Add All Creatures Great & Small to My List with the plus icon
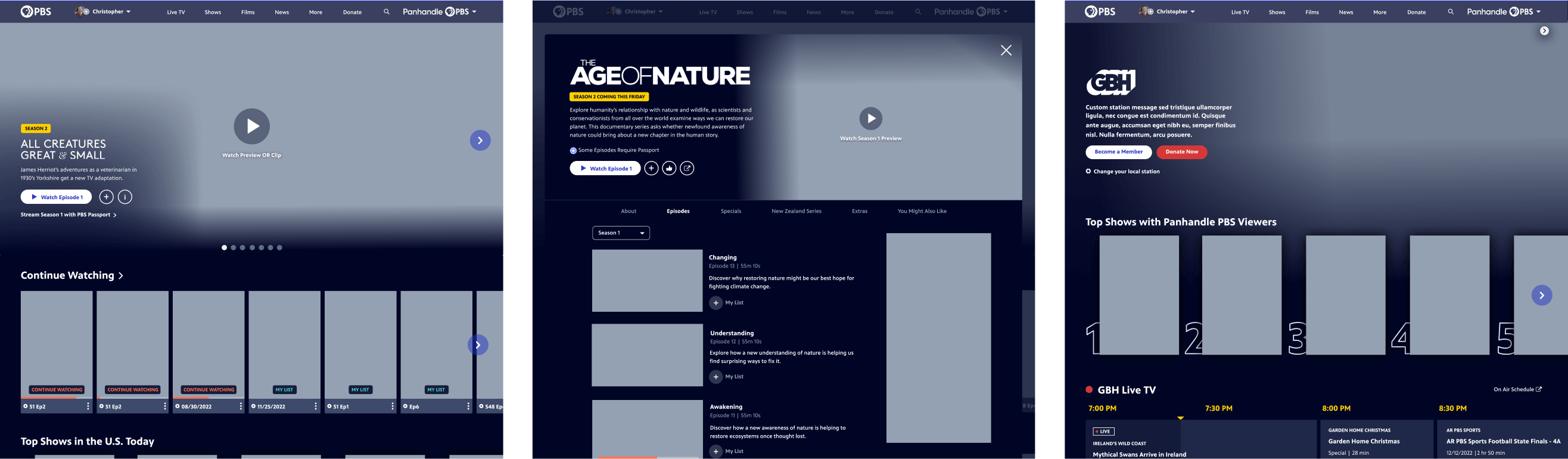Screen dimensions: 1568x459 click(x=106, y=197)
